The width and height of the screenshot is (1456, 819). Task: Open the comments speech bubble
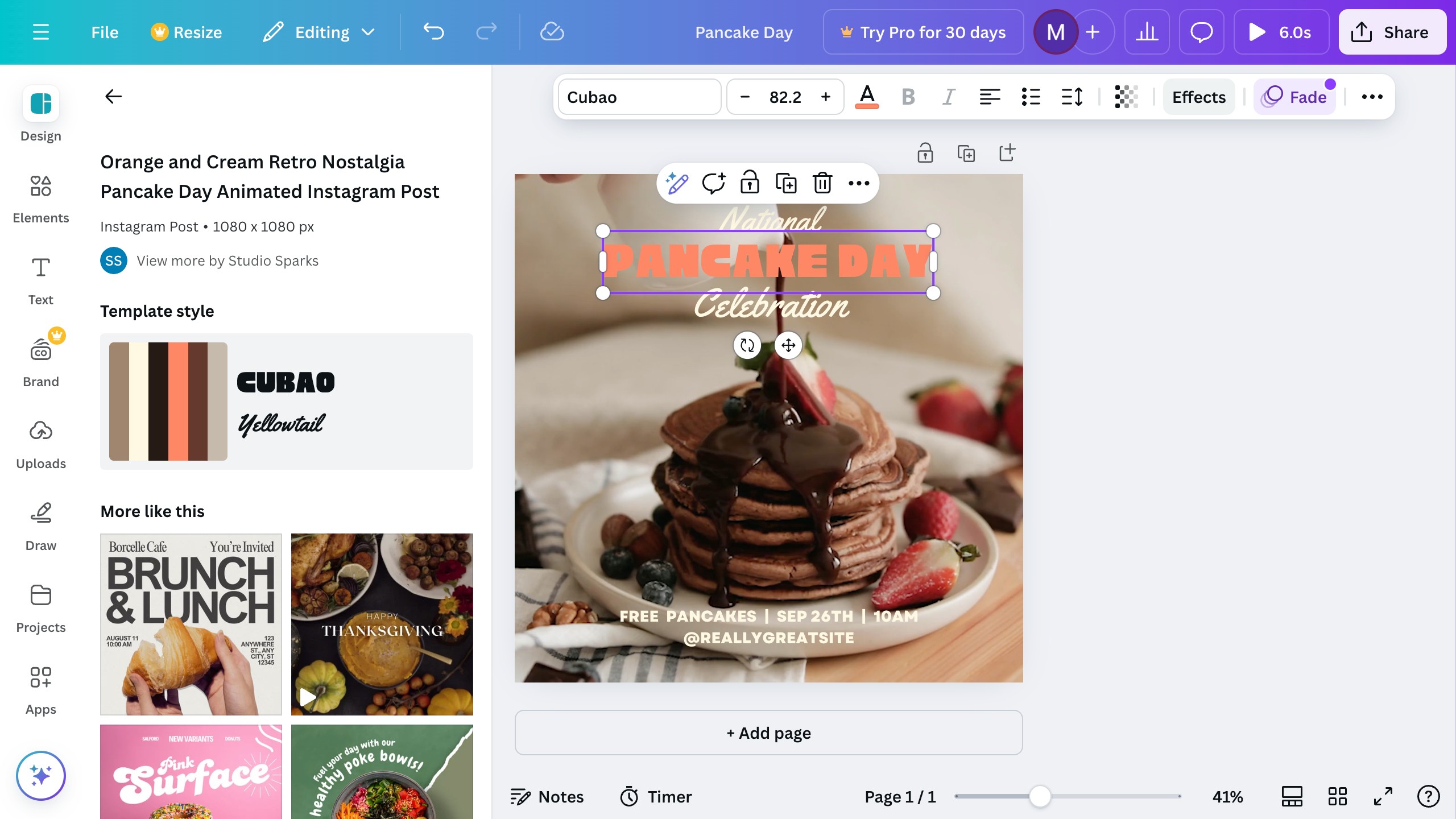(x=1201, y=32)
